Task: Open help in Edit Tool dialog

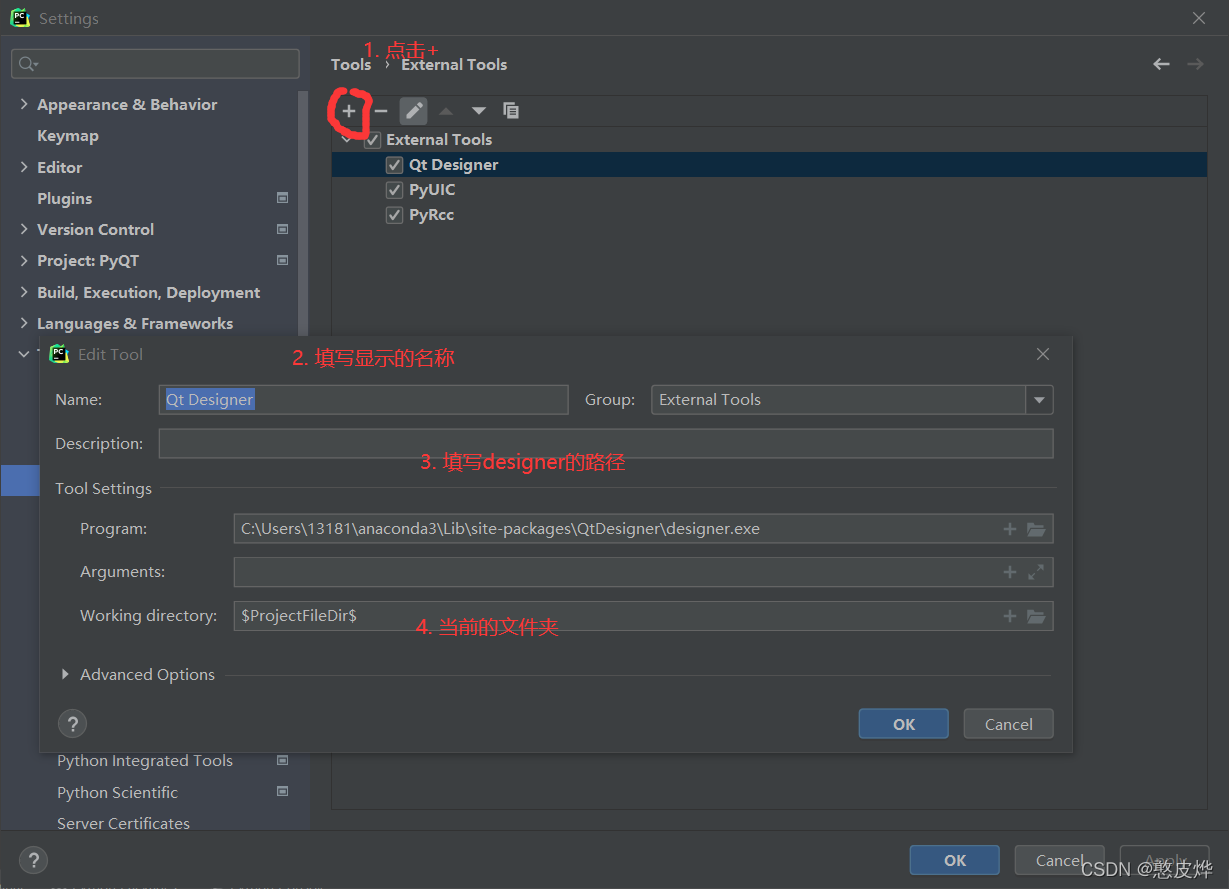Action: tap(72, 724)
